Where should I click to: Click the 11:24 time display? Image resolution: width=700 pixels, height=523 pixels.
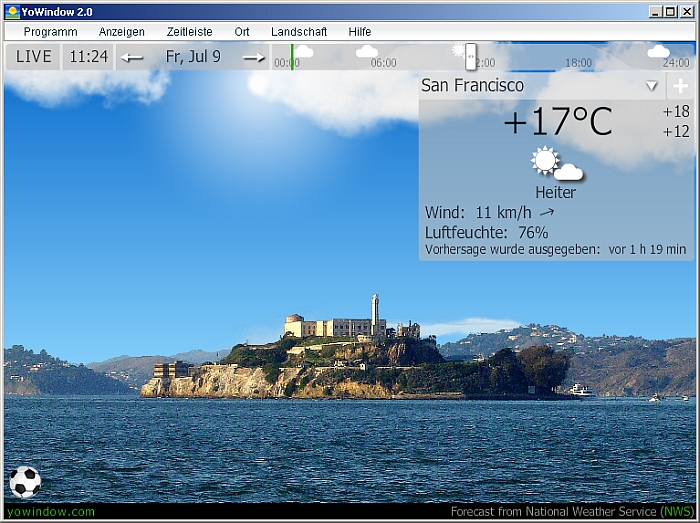[x=88, y=57]
